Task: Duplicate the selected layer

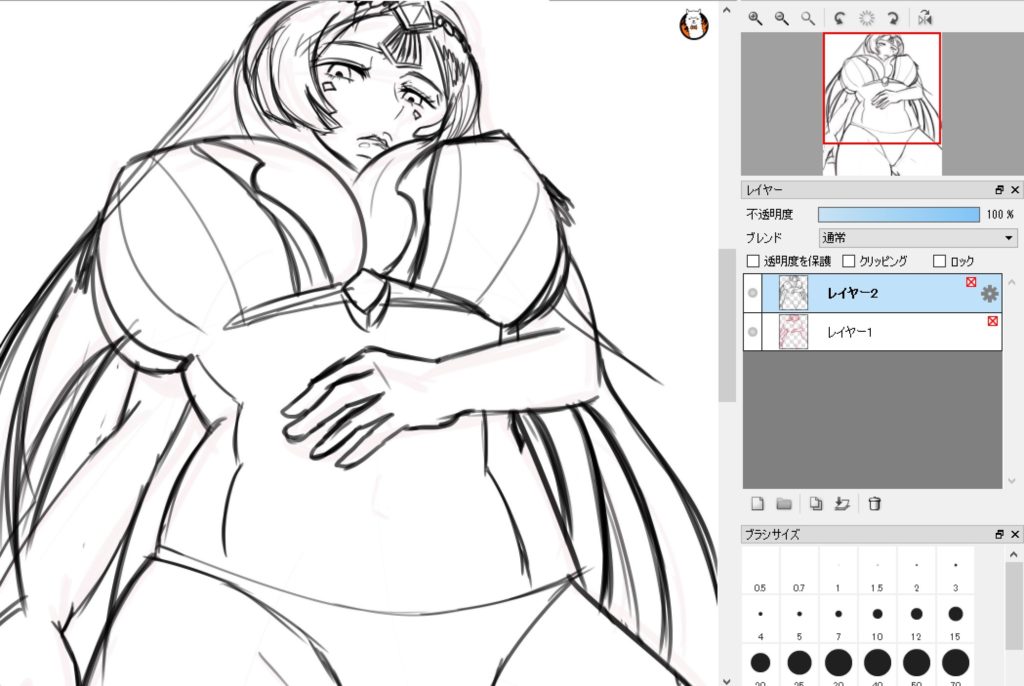Action: click(x=816, y=503)
